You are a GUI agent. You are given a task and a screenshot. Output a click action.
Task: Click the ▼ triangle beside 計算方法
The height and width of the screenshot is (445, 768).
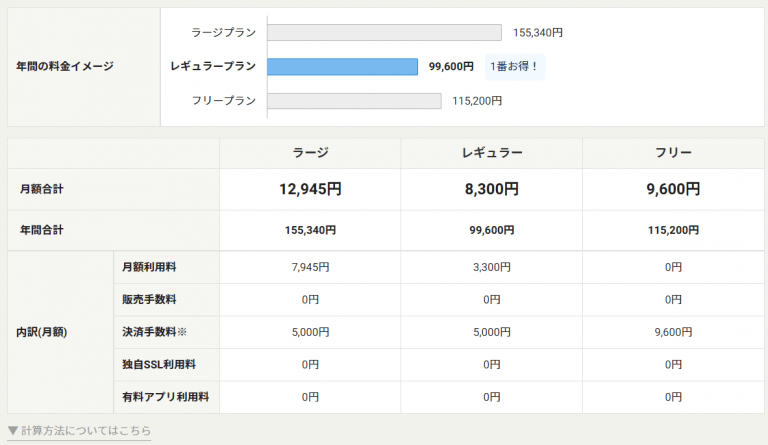click(x=13, y=431)
